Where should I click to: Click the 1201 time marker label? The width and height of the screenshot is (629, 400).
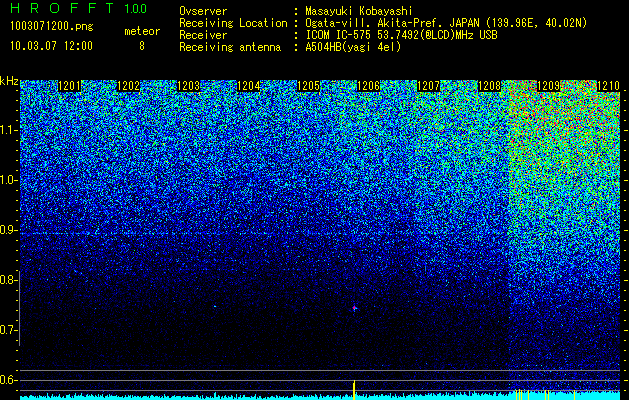click(x=69, y=86)
